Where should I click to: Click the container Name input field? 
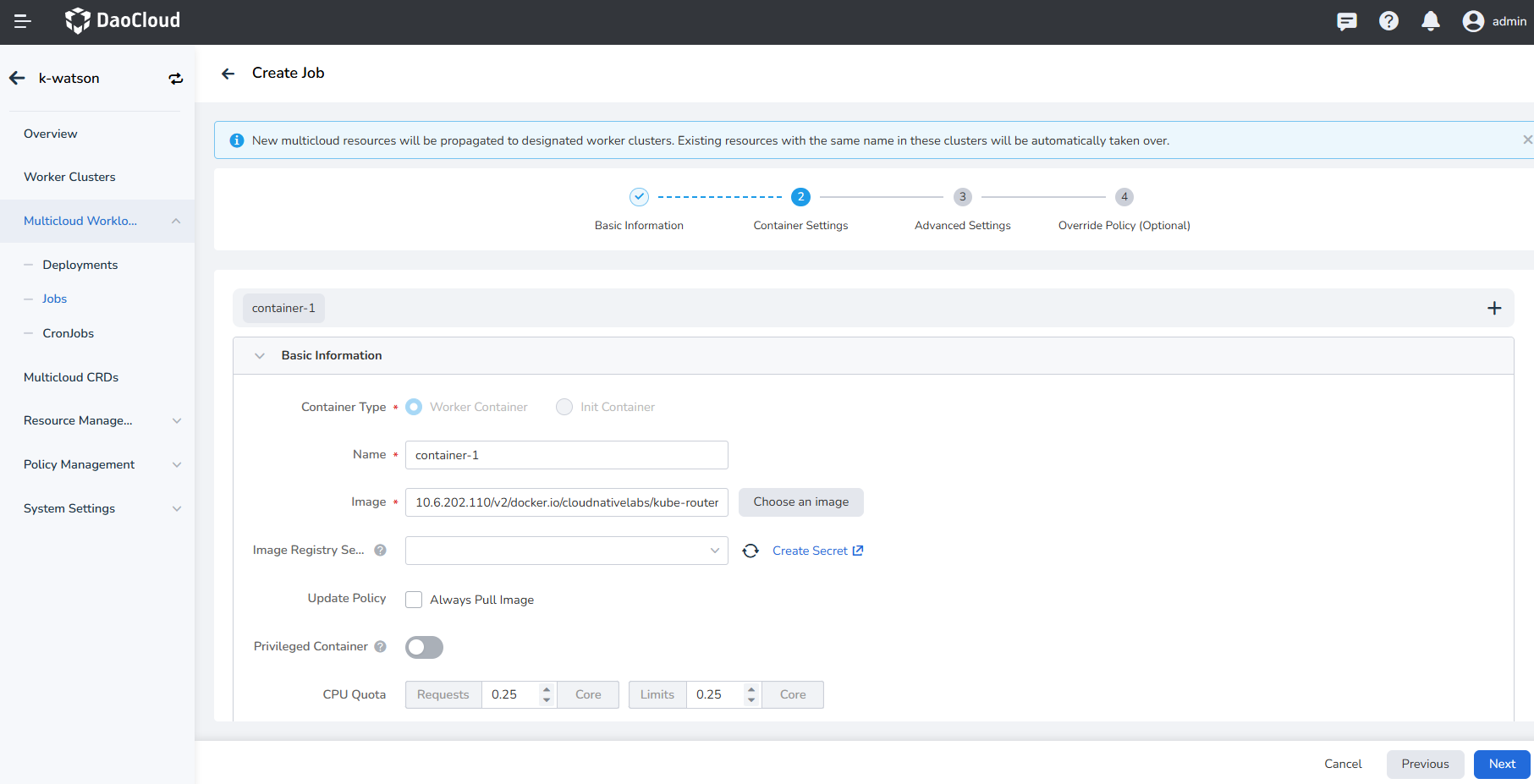566,455
